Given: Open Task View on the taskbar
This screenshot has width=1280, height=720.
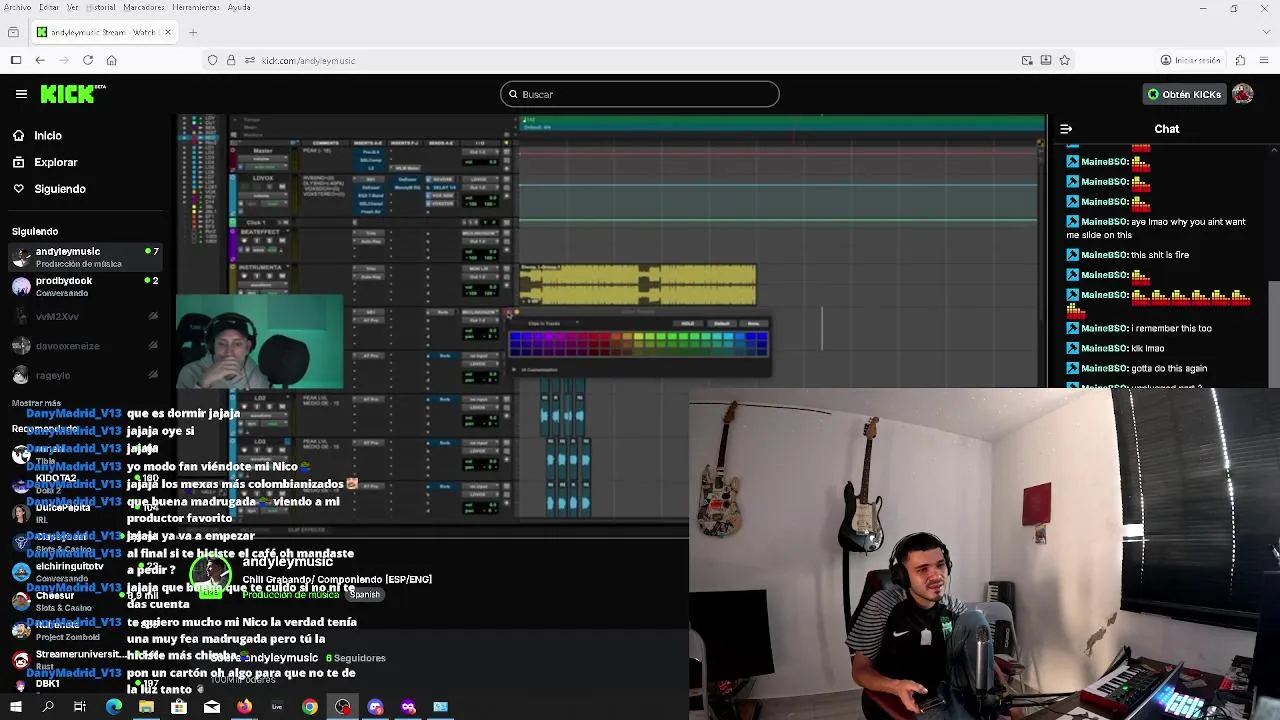Looking at the screenshot, I should click(x=80, y=707).
